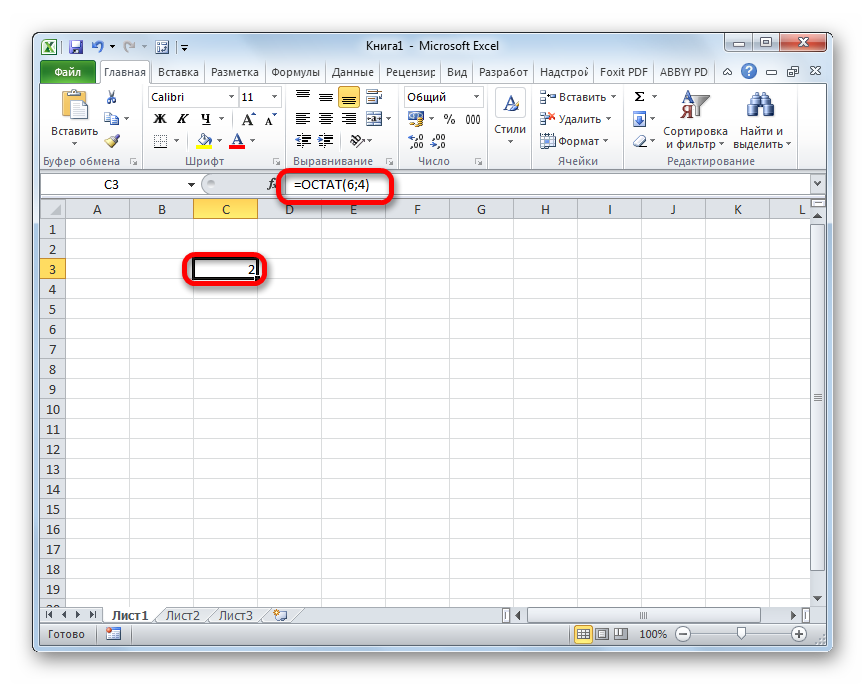Apply percent style format
866x685 pixels.
(x=450, y=119)
